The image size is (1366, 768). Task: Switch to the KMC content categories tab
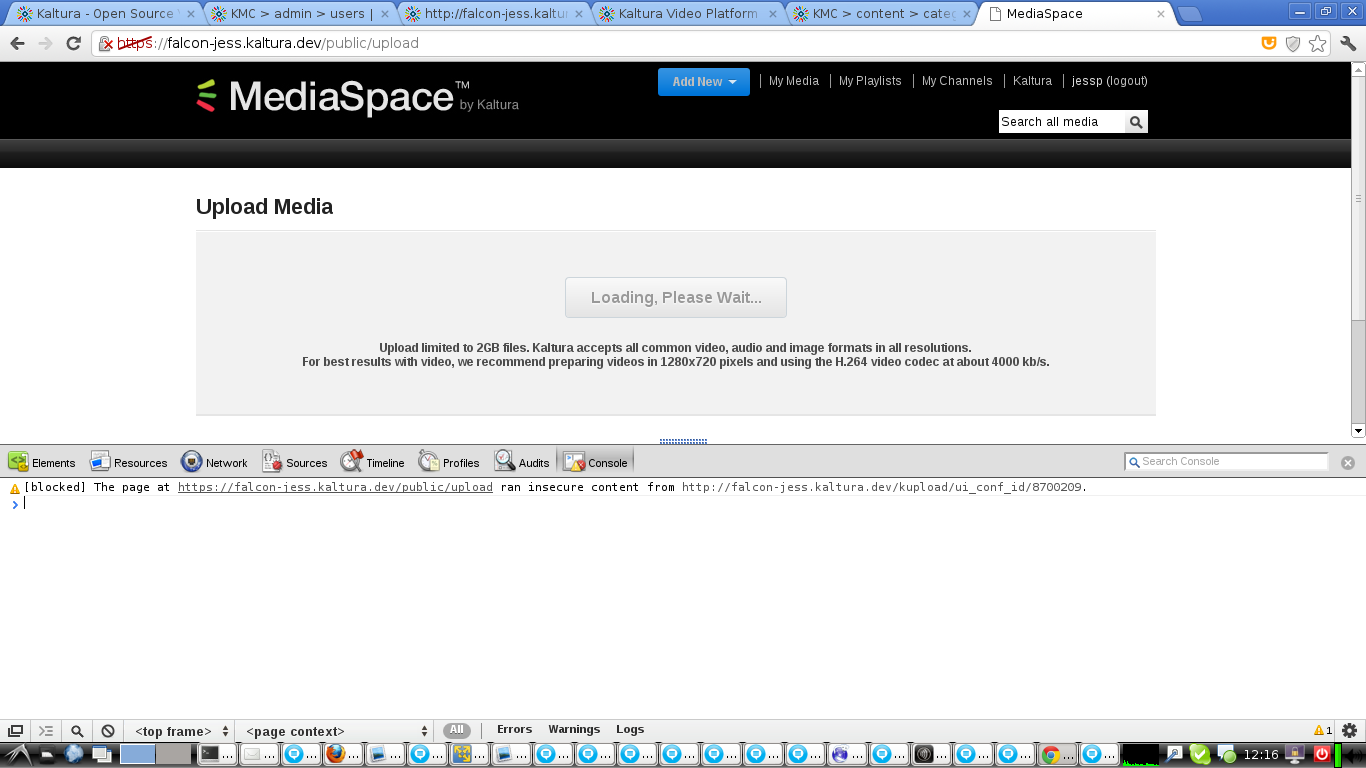882,14
